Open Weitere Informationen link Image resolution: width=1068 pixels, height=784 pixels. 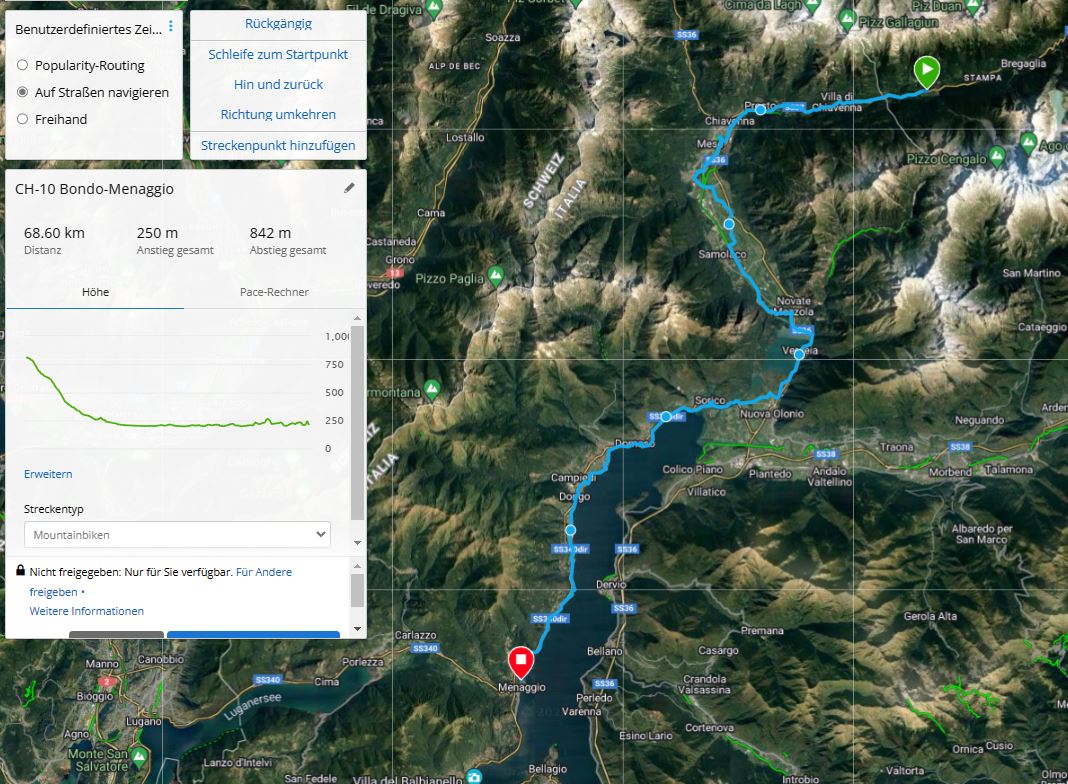(x=87, y=611)
